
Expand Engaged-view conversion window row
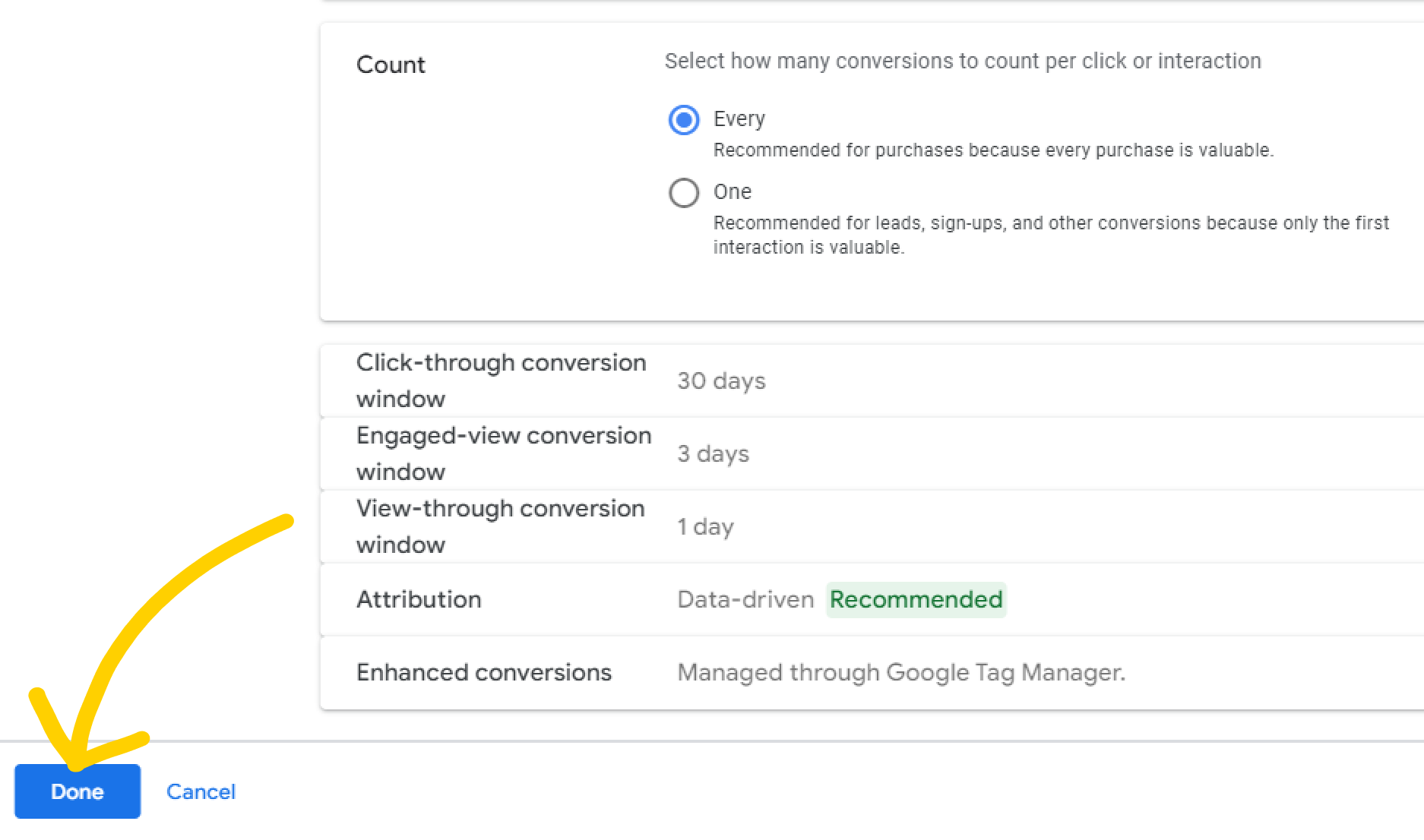coord(872,453)
